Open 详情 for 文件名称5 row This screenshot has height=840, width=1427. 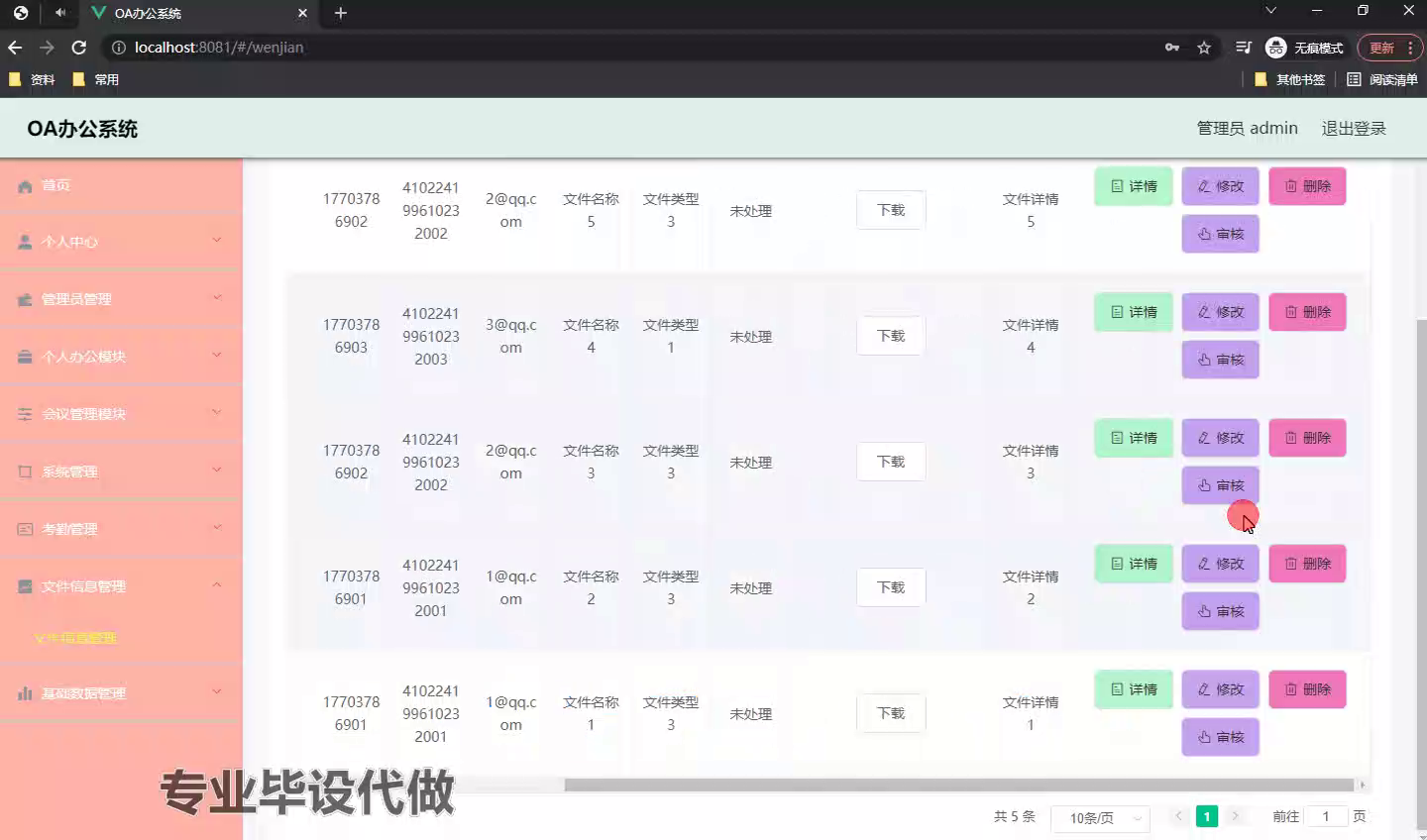pyautogui.click(x=1134, y=186)
